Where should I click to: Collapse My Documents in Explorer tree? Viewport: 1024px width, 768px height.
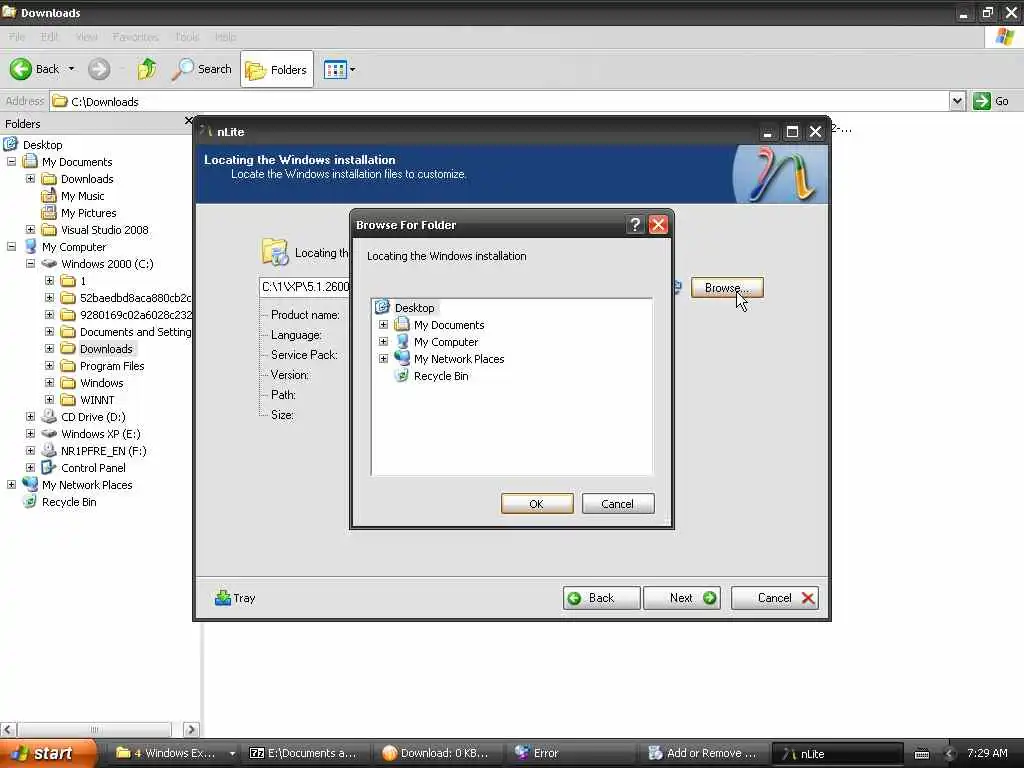(x=11, y=161)
